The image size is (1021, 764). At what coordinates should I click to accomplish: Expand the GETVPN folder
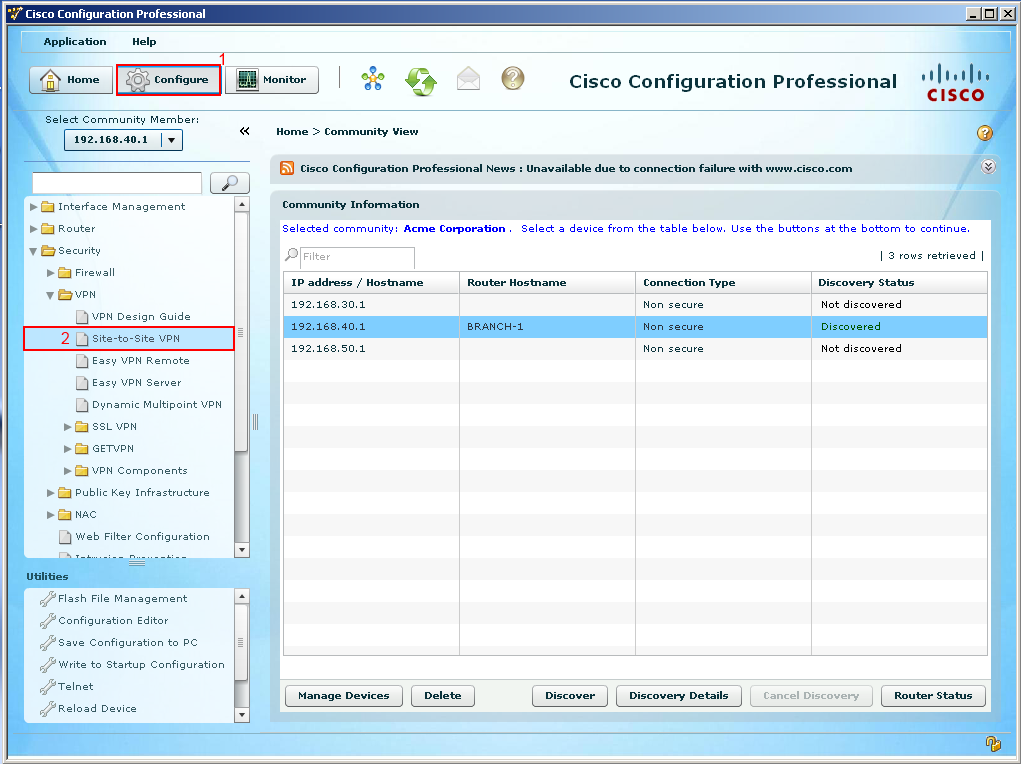point(68,449)
